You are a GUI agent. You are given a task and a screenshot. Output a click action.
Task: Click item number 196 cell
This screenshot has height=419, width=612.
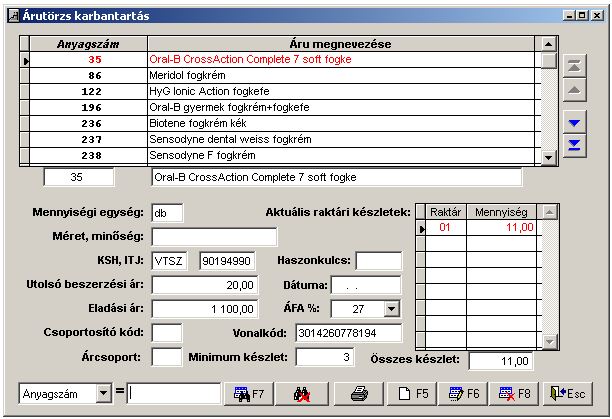89,107
